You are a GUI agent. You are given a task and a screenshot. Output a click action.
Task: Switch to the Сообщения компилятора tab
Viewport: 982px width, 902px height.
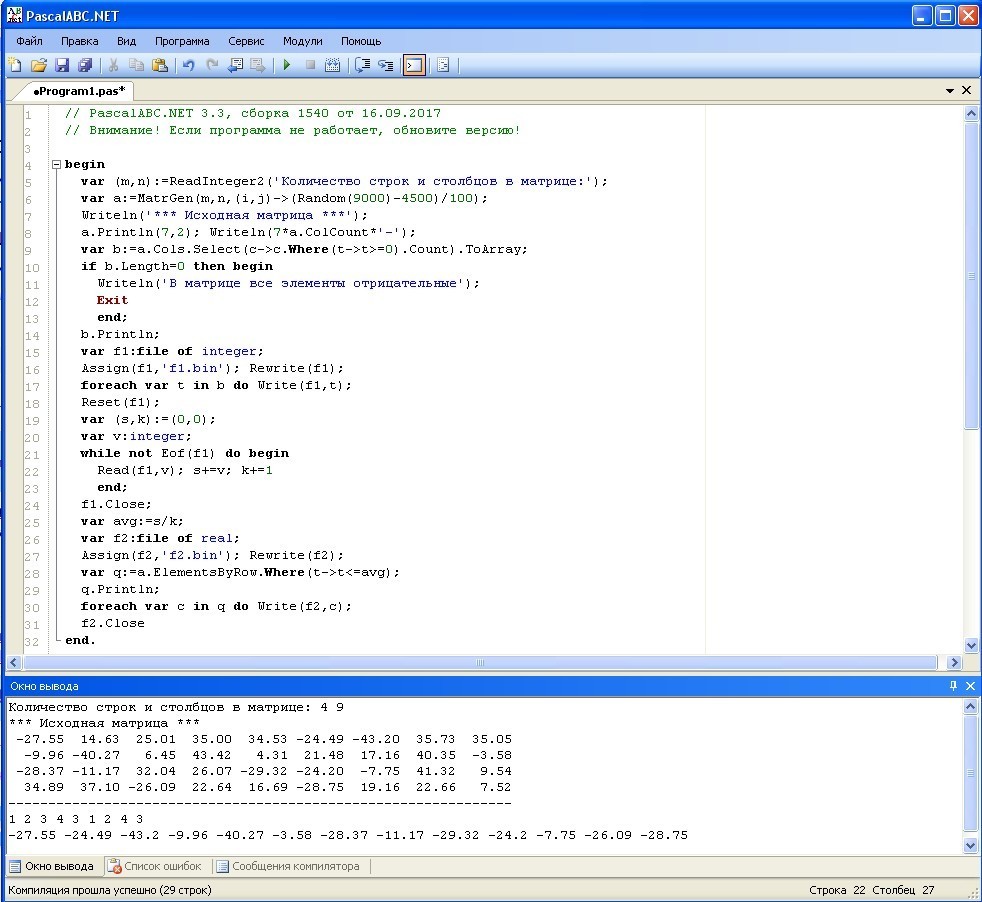coord(288,866)
